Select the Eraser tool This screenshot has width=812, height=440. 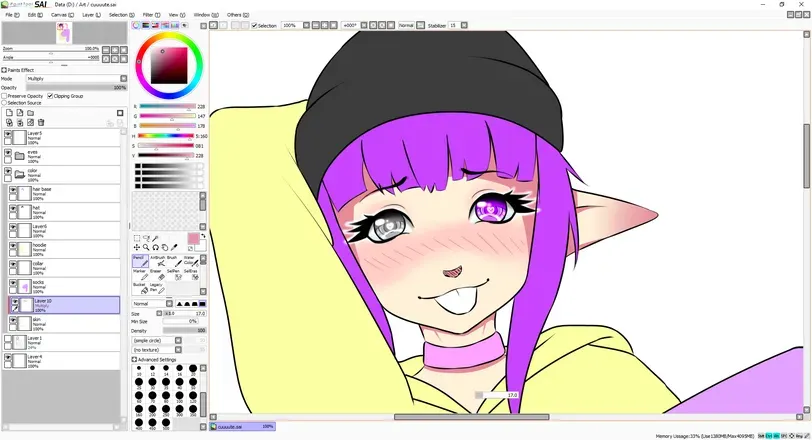tap(157, 274)
